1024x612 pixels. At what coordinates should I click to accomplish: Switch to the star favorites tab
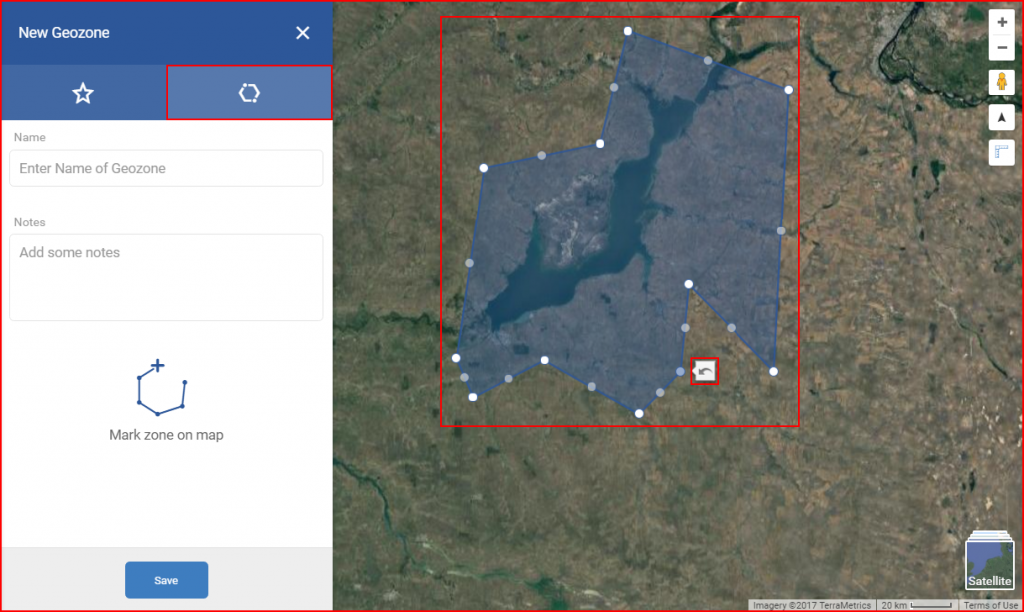84,93
